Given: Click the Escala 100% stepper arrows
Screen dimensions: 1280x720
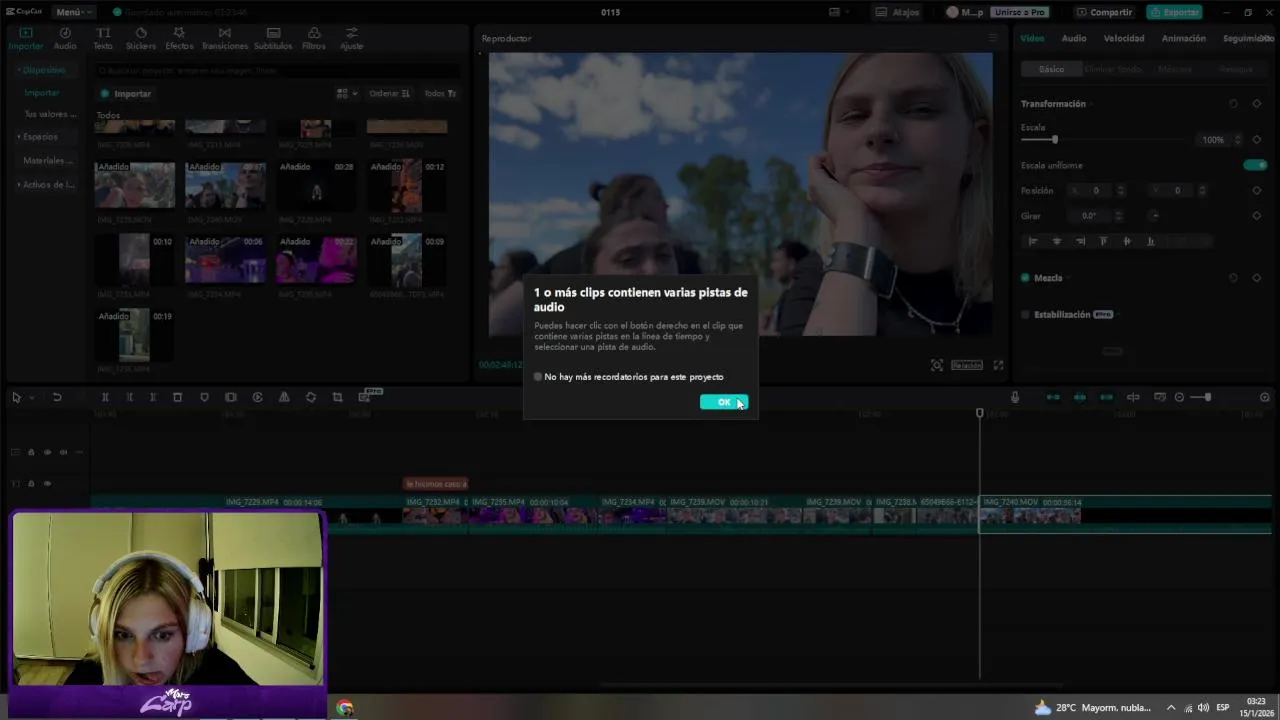Looking at the screenshot, I should (1238, 140).
